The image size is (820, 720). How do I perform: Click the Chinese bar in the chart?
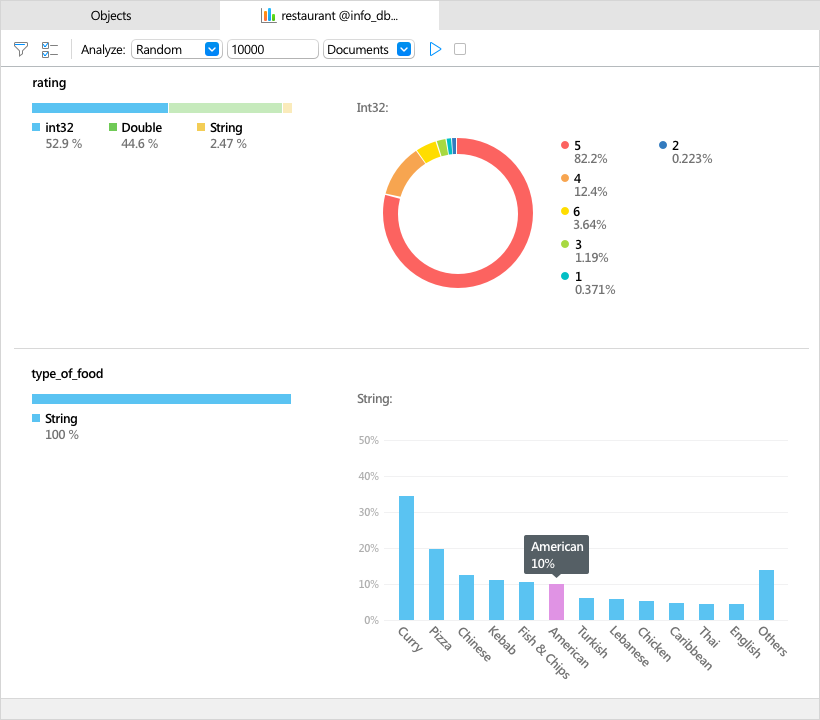466,598
